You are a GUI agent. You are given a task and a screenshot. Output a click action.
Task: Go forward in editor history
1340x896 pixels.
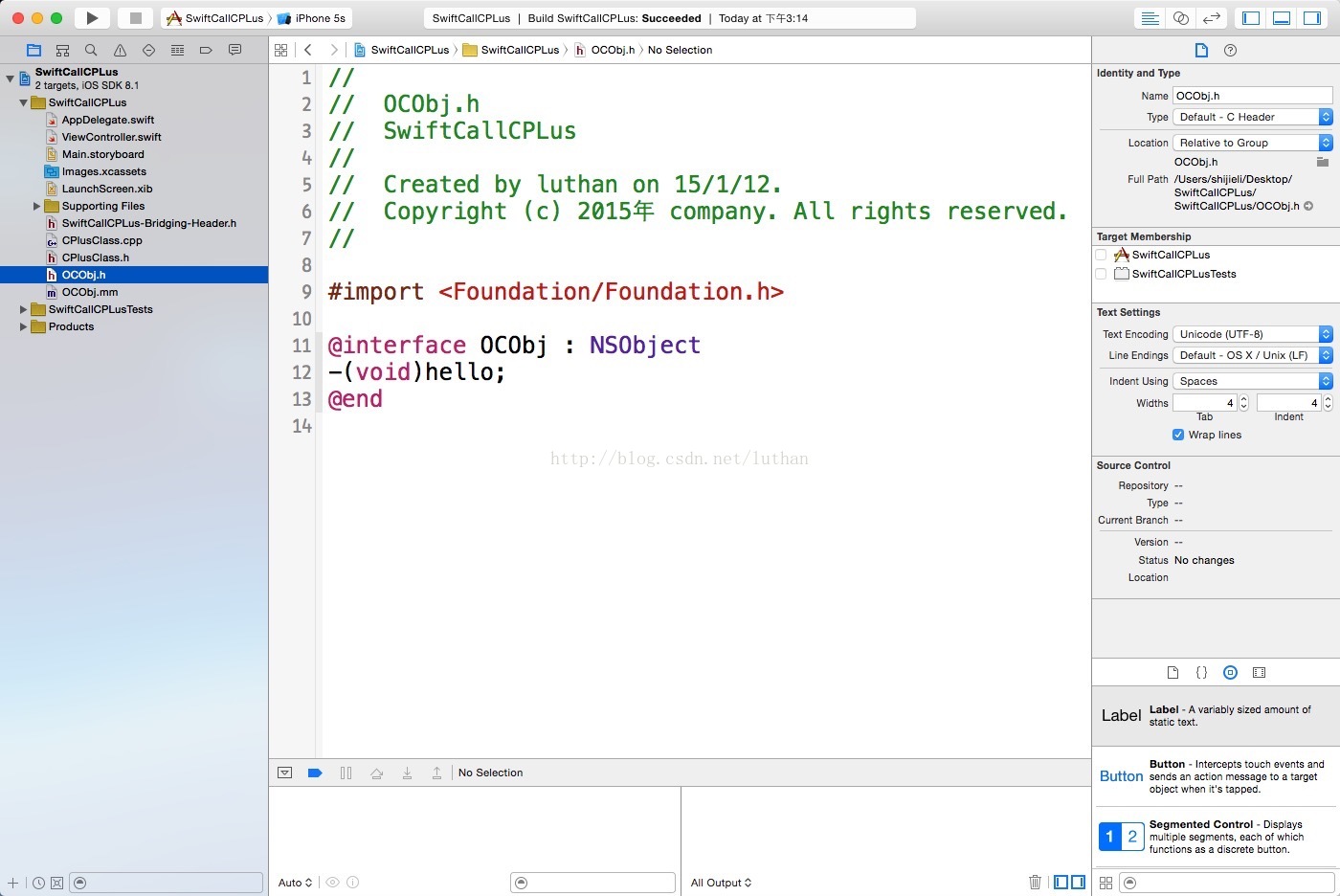tap(333, 50)
